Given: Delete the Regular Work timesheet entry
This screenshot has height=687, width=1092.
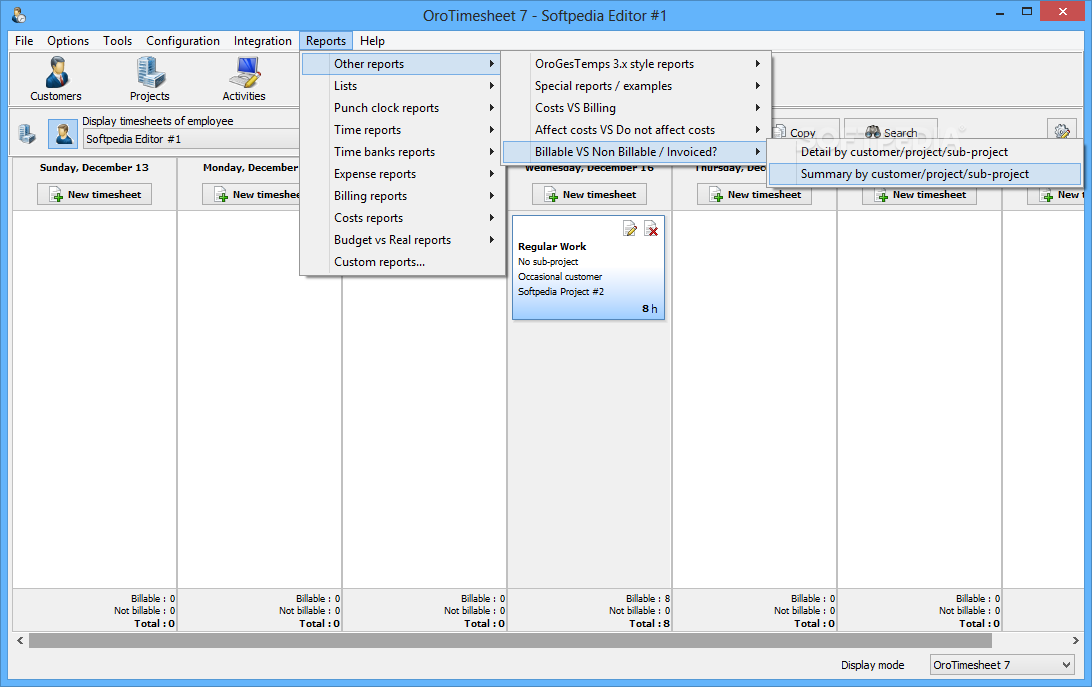Looking at the screenshot, I should pyautogui.click(x=651, y=229).
